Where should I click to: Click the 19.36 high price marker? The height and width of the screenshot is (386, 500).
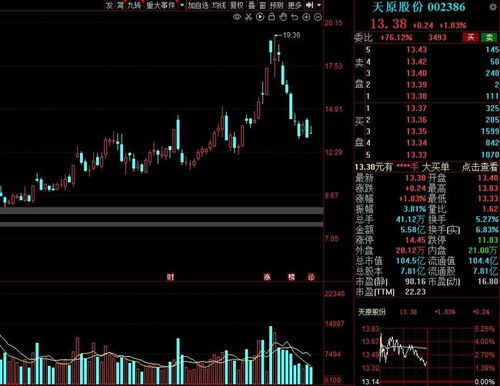291,35
